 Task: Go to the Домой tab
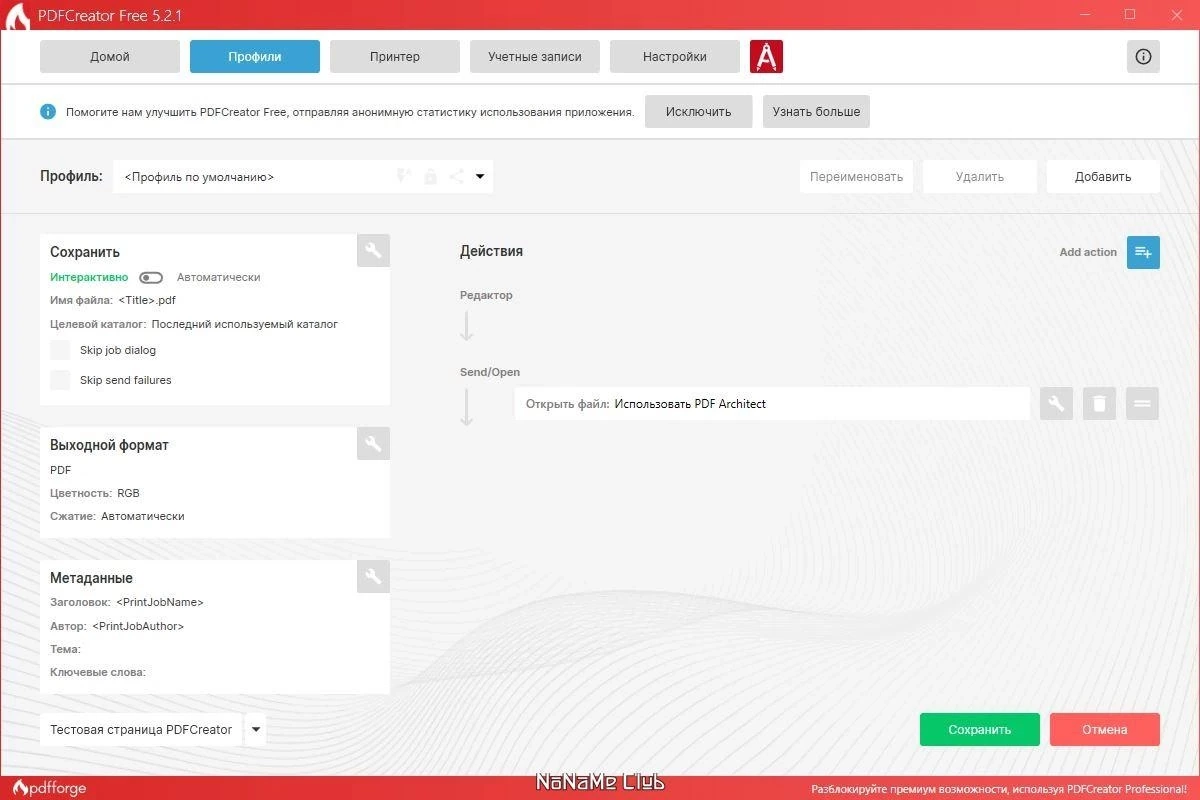[x=110, y=57]
